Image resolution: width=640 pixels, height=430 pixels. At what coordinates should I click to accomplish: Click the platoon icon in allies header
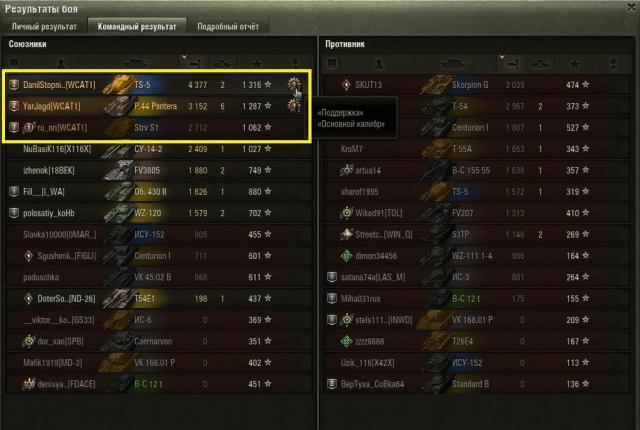pos(14,62)
